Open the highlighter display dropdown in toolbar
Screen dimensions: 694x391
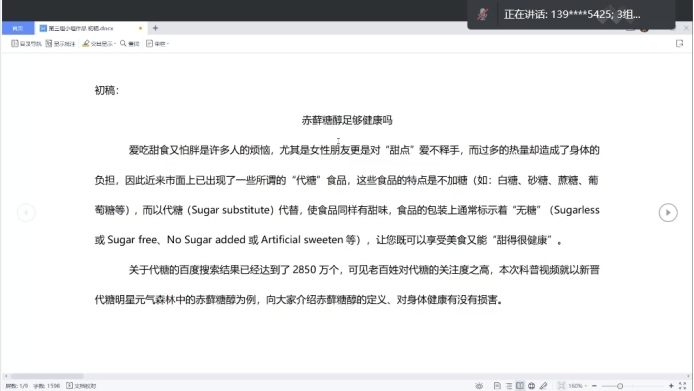pos(99,43)
